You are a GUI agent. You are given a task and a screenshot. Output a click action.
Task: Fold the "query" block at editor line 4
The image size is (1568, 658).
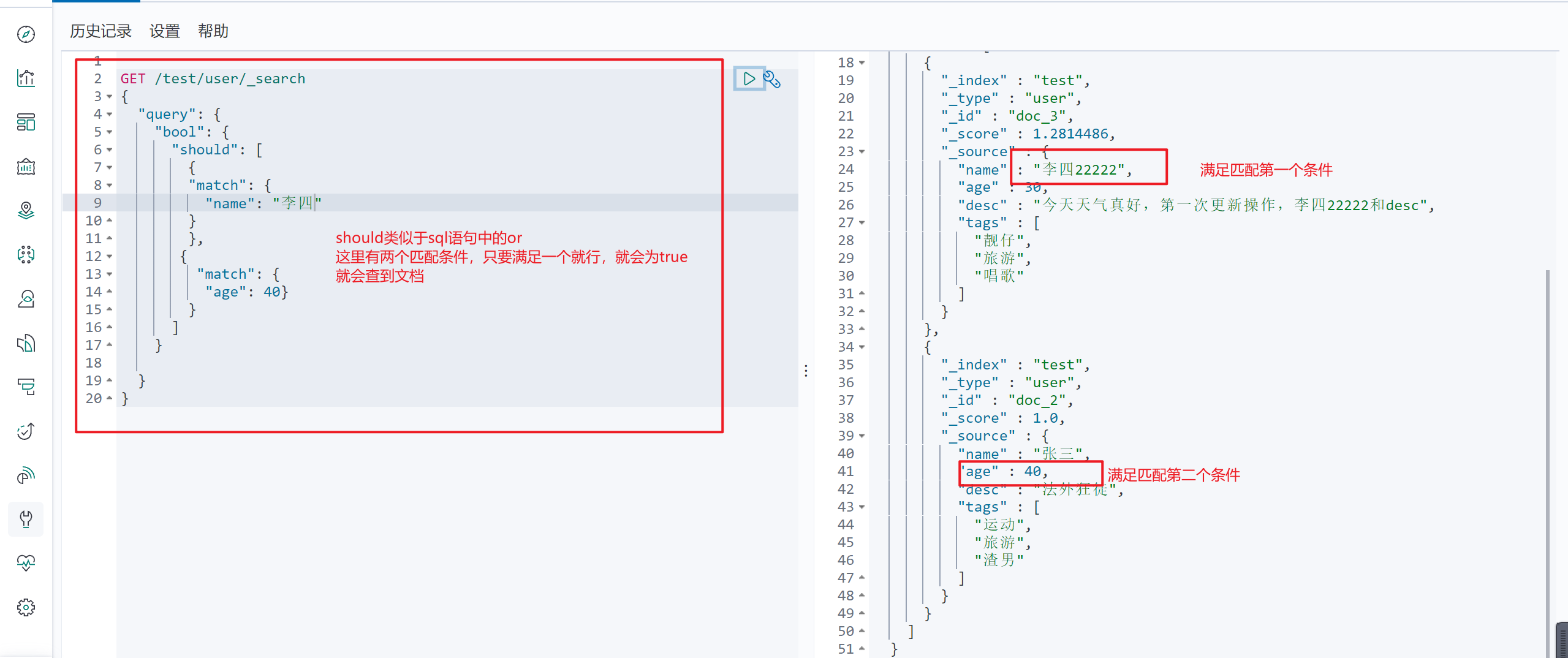[x=110, y=115]
